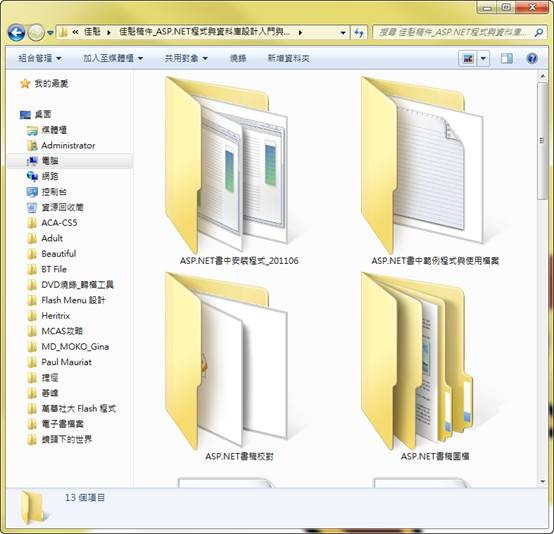Viewport: 554px width, 534px height.
Task: Open the 組合管理 menu
Action: (x=40, y=58)
